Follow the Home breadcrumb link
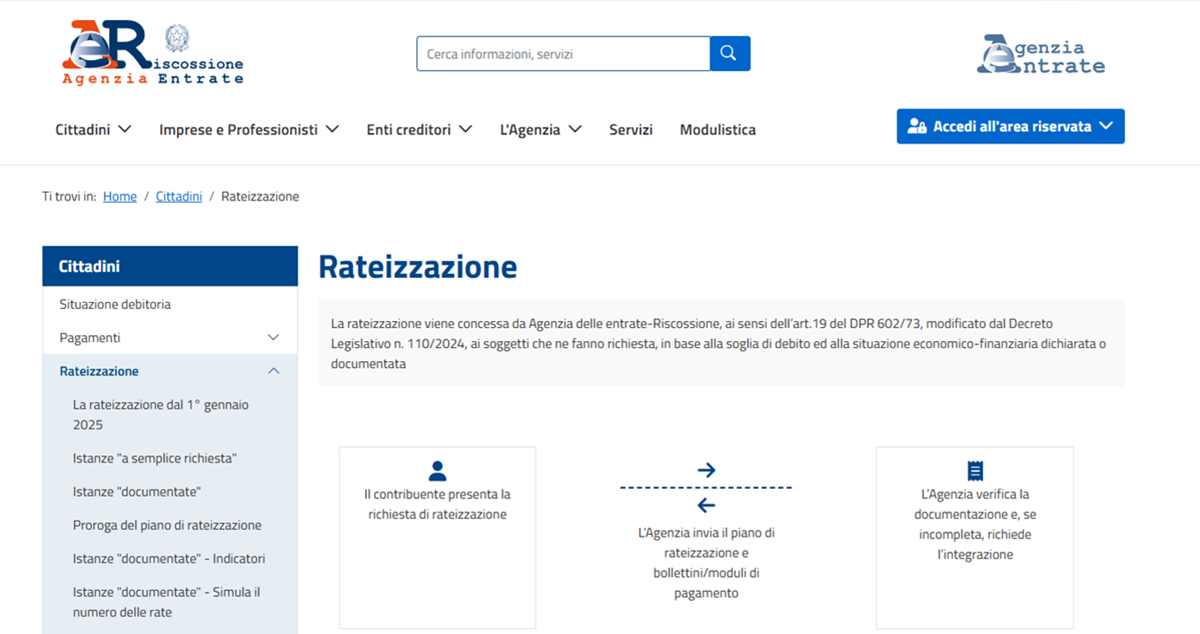 click(x=120, y=196)
